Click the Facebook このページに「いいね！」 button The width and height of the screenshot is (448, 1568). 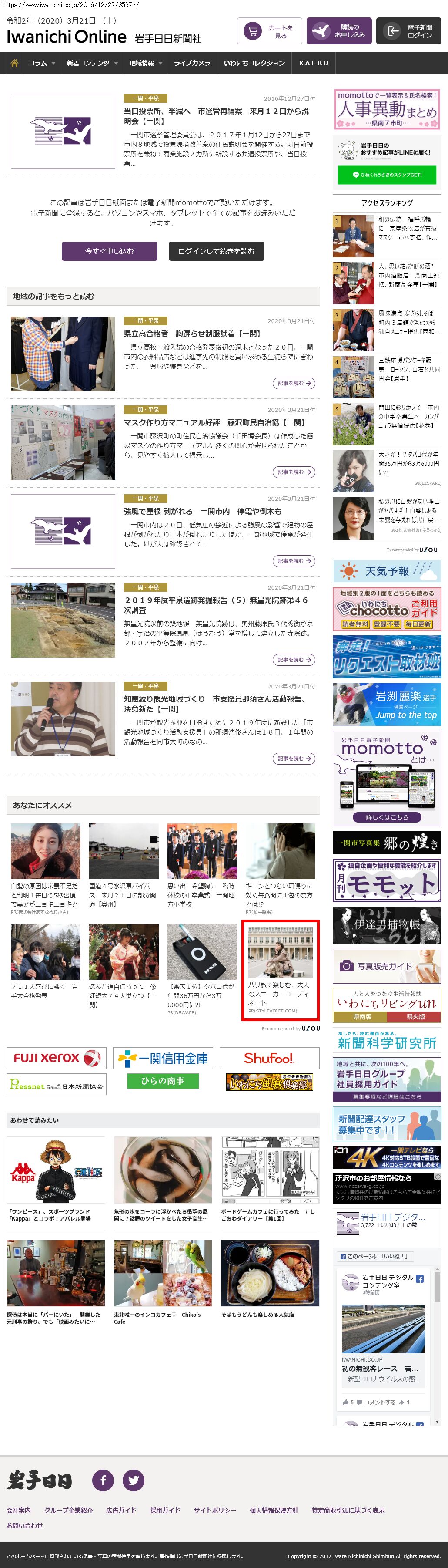click(374, 1256)
